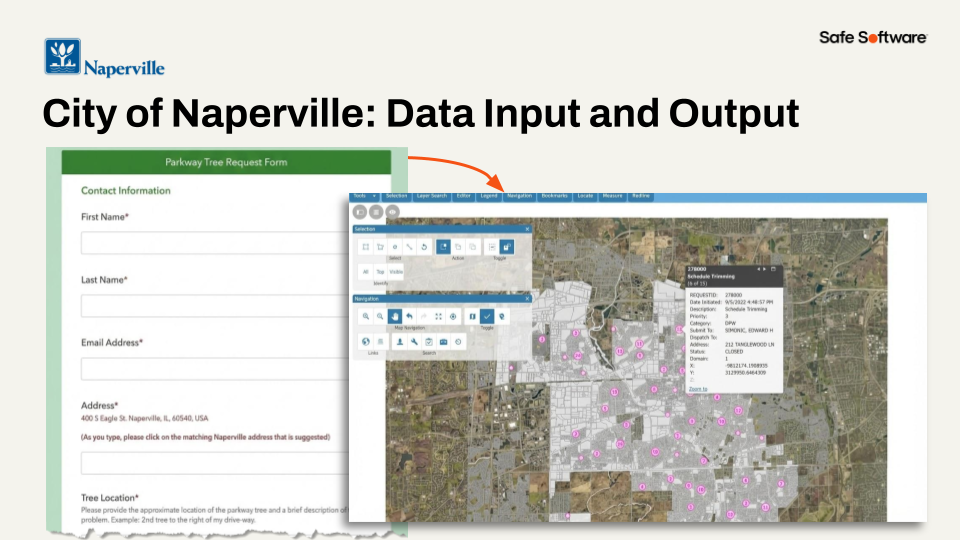
Task: Click the third Action icon in Selection panel
Action: tap(473, 247)
